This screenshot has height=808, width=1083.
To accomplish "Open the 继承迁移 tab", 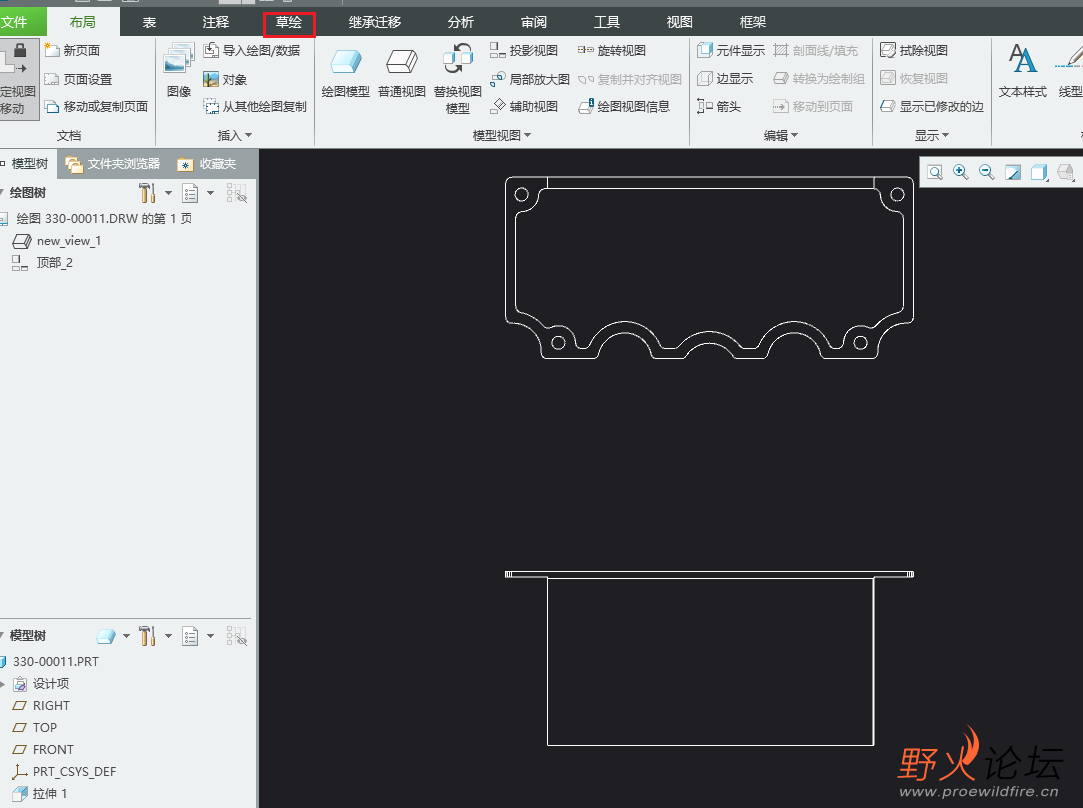I will point(375,22).
